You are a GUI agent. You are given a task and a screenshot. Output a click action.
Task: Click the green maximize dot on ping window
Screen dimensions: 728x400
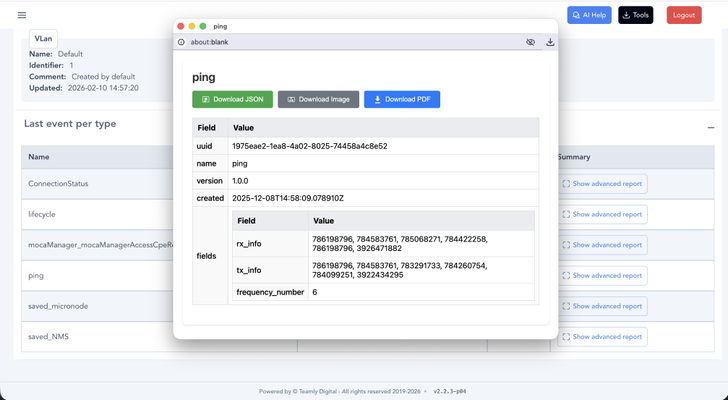tap(203, 26)
